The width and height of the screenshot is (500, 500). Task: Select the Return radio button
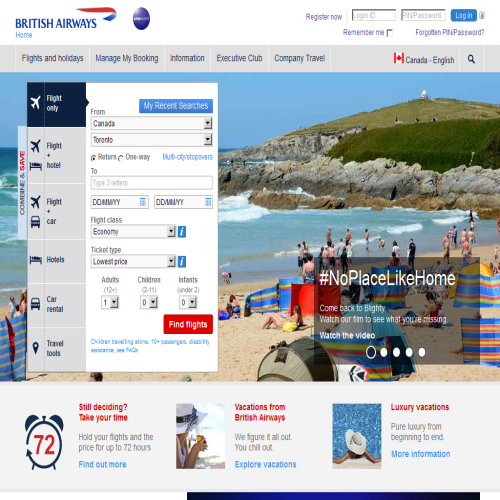click(94, 158)
